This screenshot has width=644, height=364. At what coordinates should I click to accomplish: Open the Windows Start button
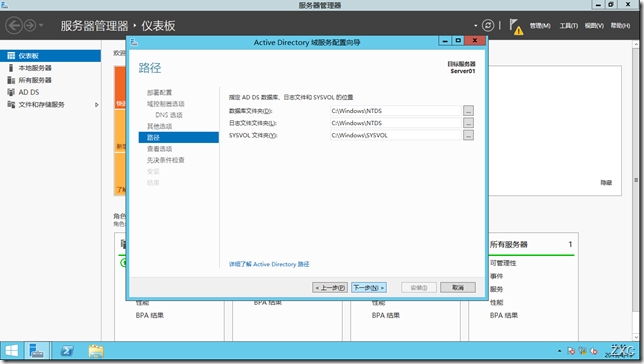tap(12, 351)
